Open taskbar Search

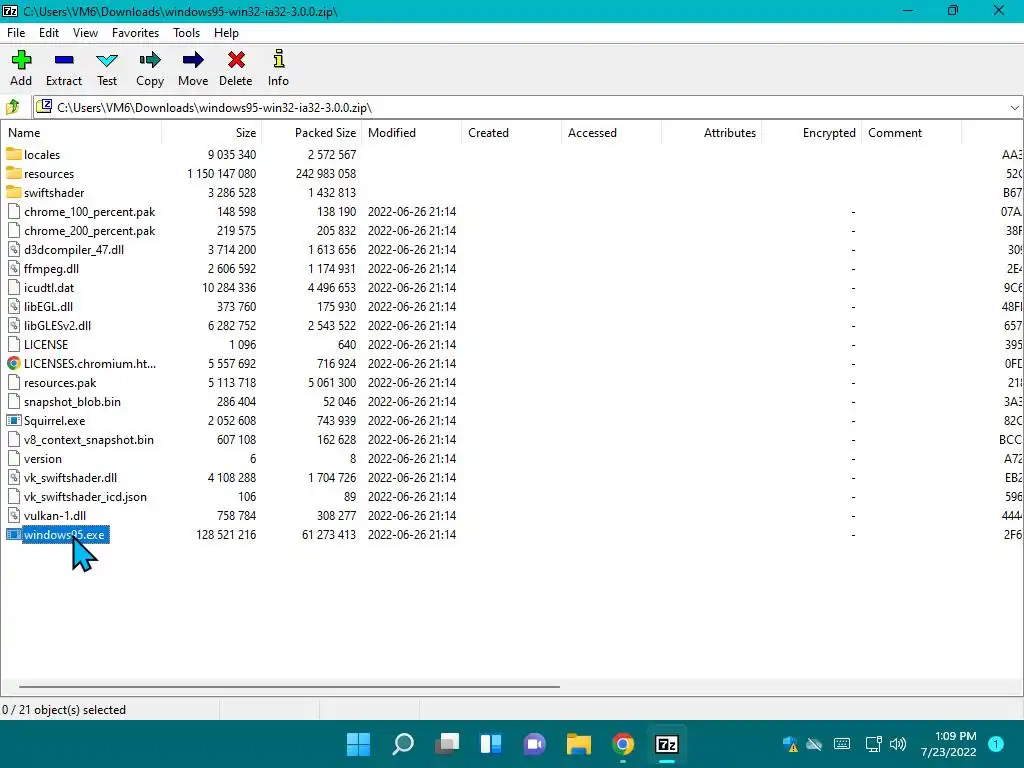pyautogui.click(x=403, y=744)
